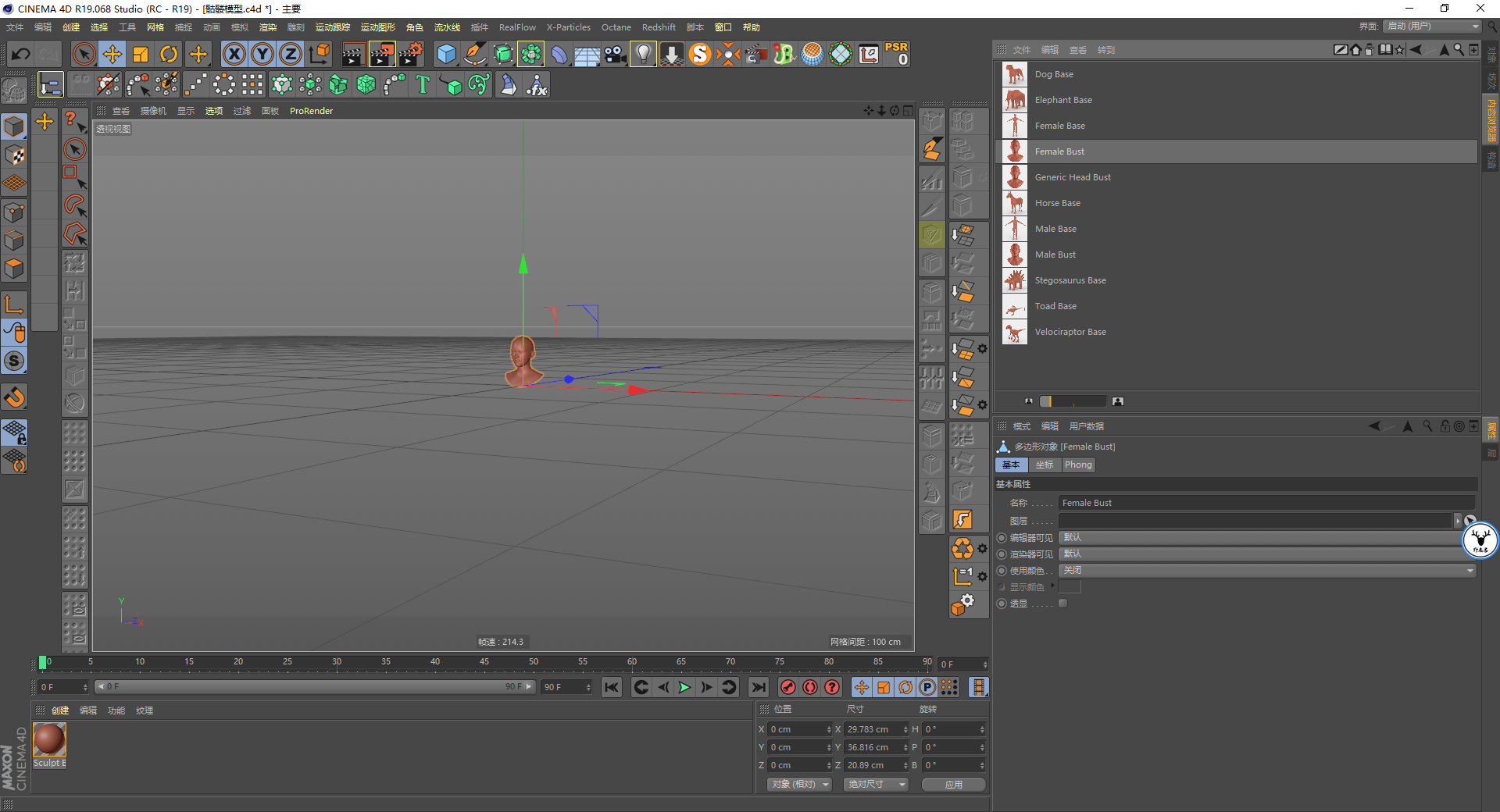Toggle the Snap S button
The width and height of the screenshot is (1500, 812).
coord(15,361)
